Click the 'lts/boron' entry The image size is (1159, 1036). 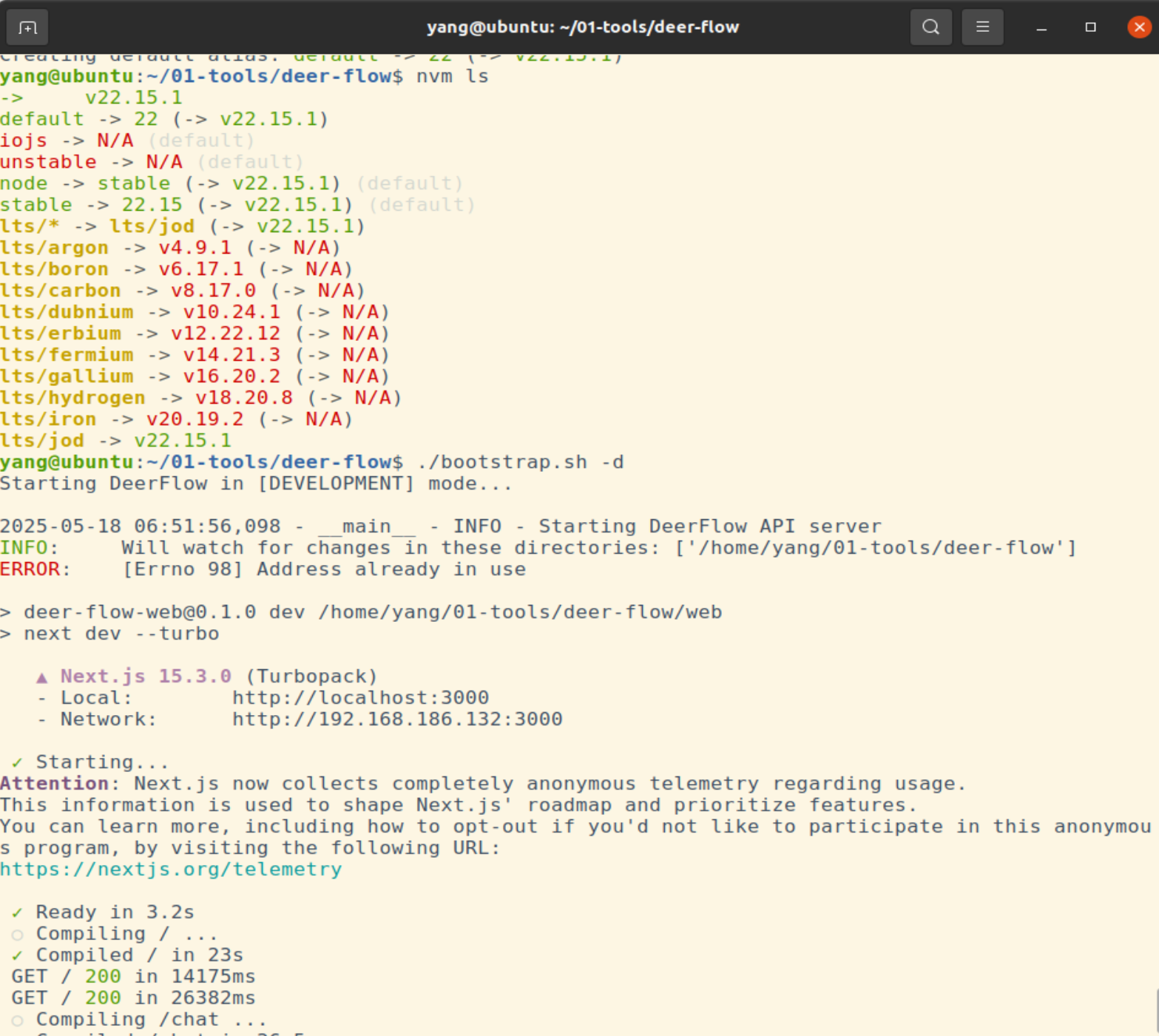[176, 269]
